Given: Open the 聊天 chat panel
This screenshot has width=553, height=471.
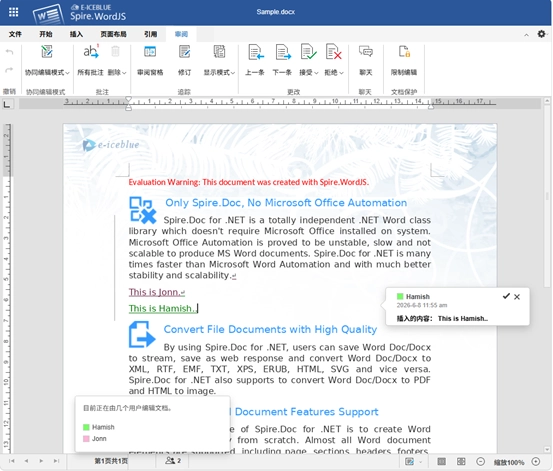Looking at the screenshot, I should point(366,52).
